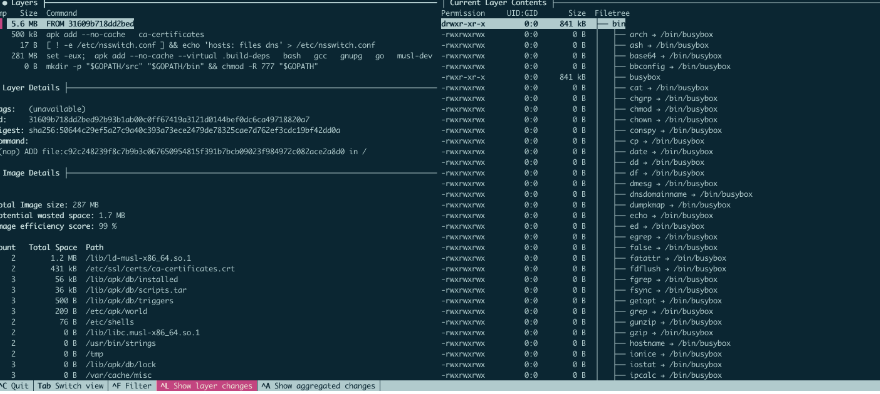Image resolution: width=880 pixels, height=394 pixels.
Task: Select gunzip → /bin/busybox entry
Action: pyautogui.click(x=676, y=322)
